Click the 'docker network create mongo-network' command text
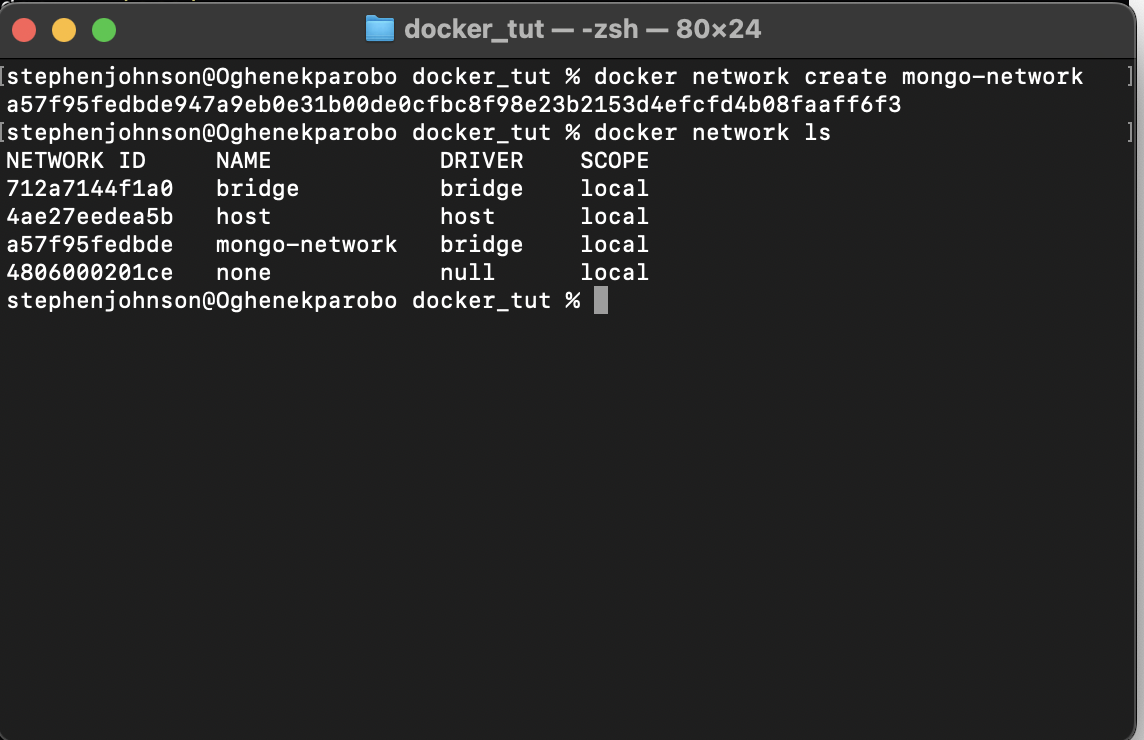The height and width of the screenshot is (740, 1144). (x=838, y=77)
